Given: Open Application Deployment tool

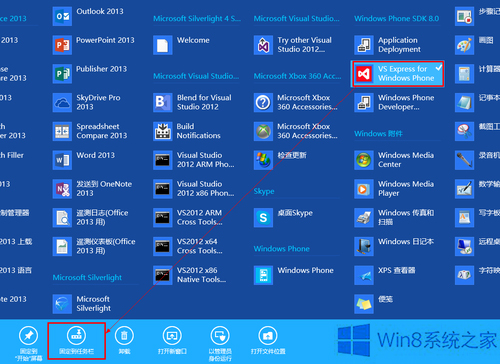Looking at the screenshot, I should pyautogui.click(x=388, y=45).
